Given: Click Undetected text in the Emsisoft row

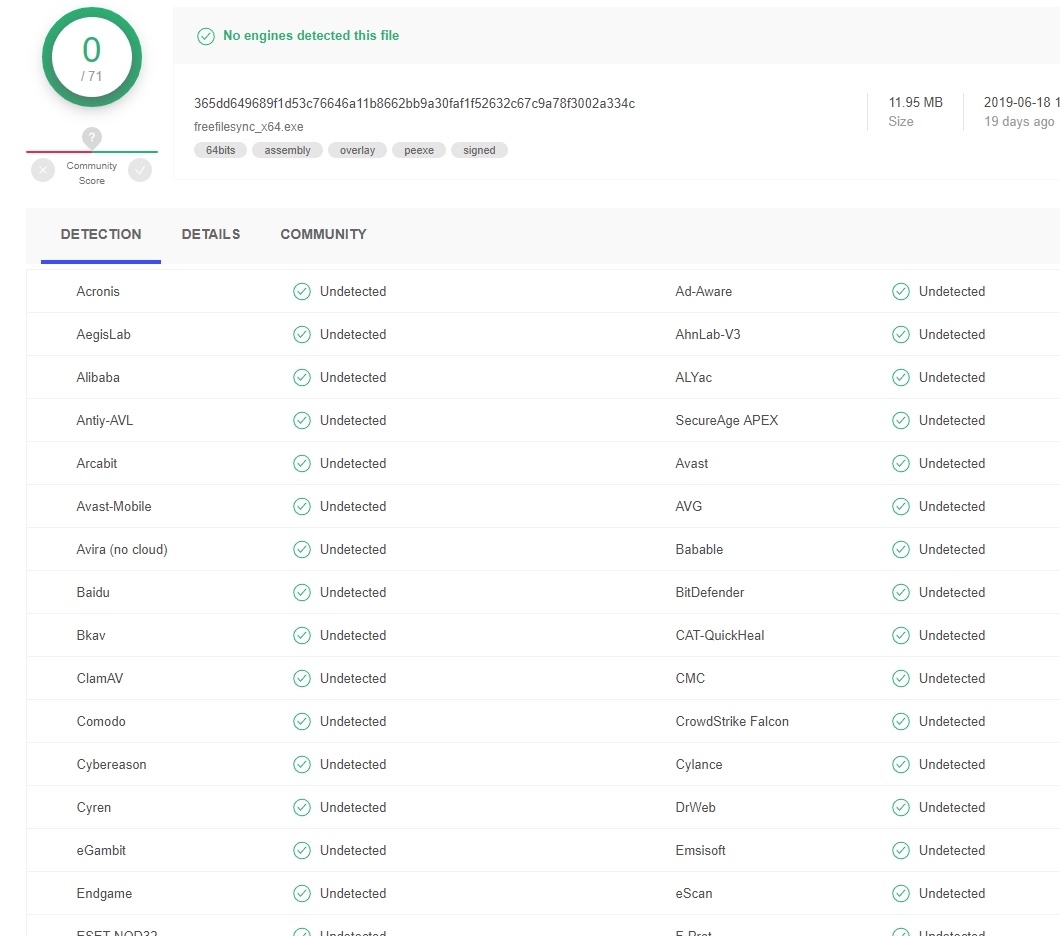Looking at the screenshot, I should tap(952, 851).
